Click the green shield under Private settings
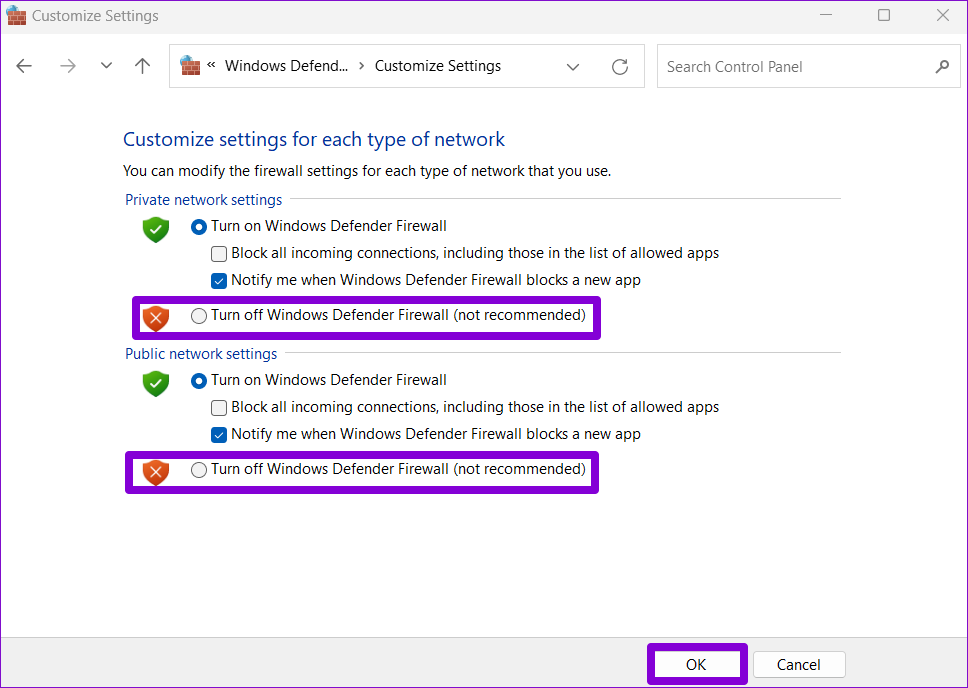The width and height of the screenshot is (968, 688). [x=156, y=230]
